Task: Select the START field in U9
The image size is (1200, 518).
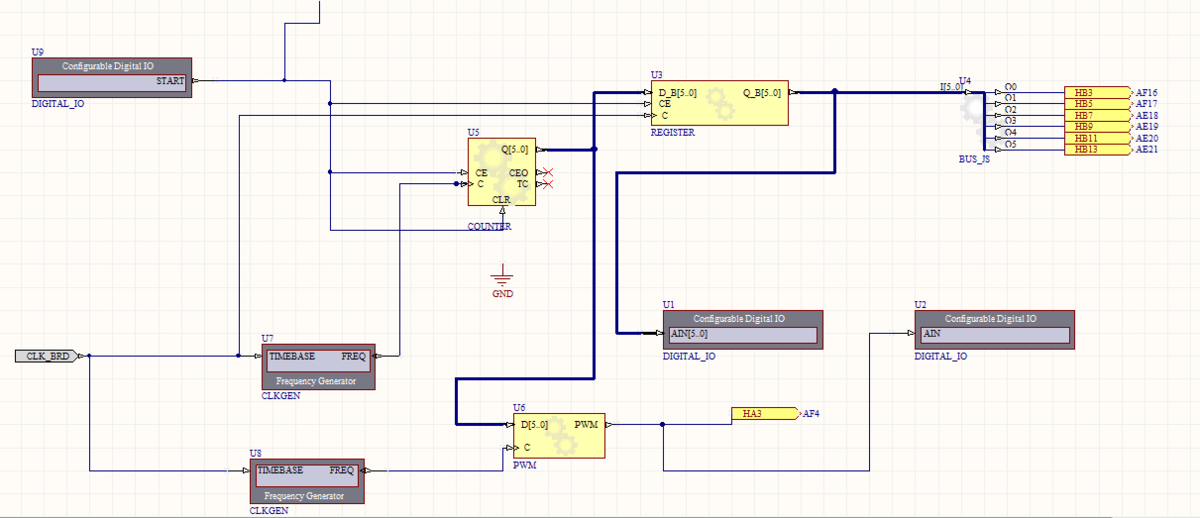Action: click(112, 82)
